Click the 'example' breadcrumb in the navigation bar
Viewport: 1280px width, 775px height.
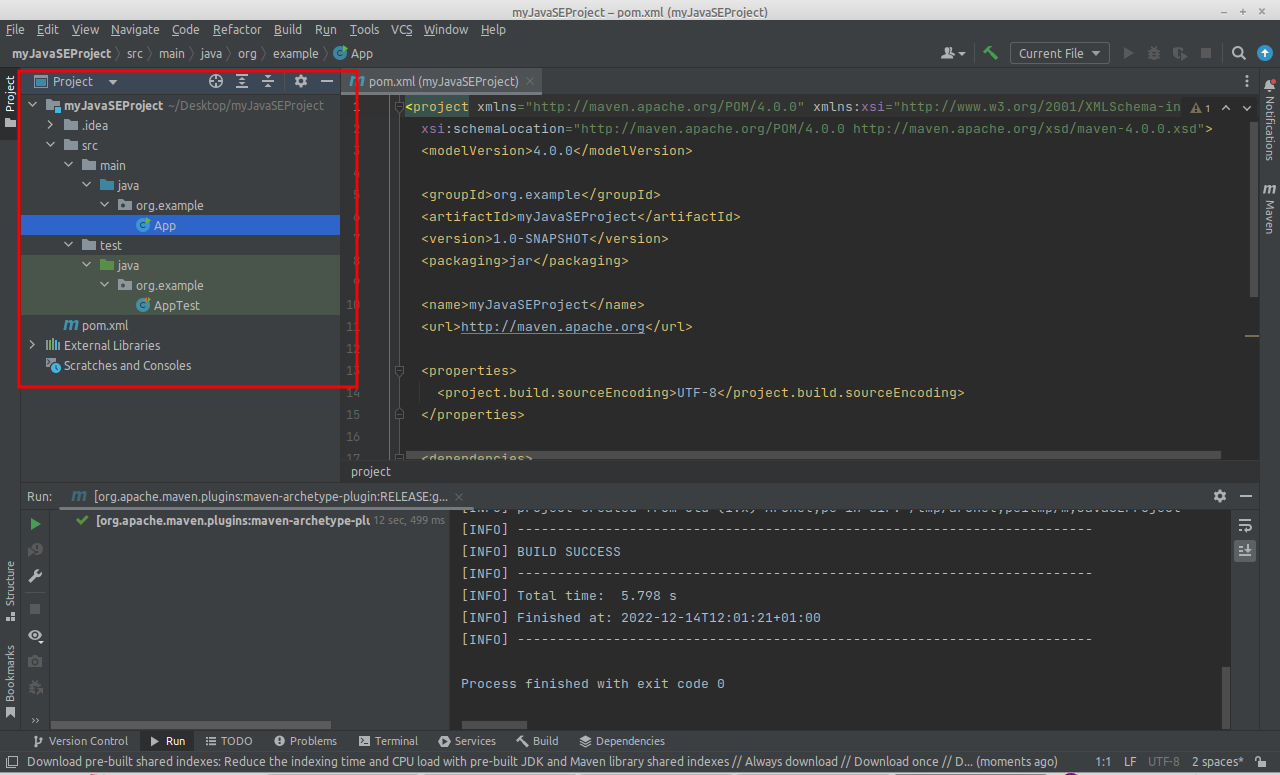(295, 54)
